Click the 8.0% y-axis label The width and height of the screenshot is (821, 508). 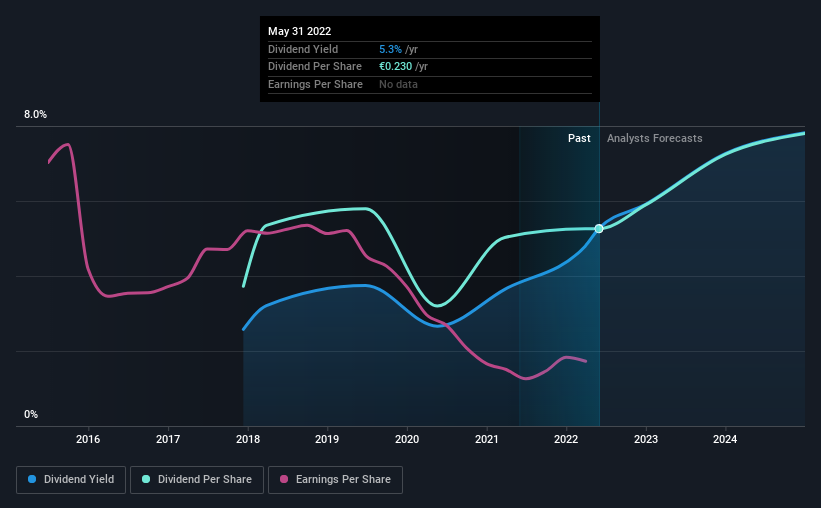[35, 114]
